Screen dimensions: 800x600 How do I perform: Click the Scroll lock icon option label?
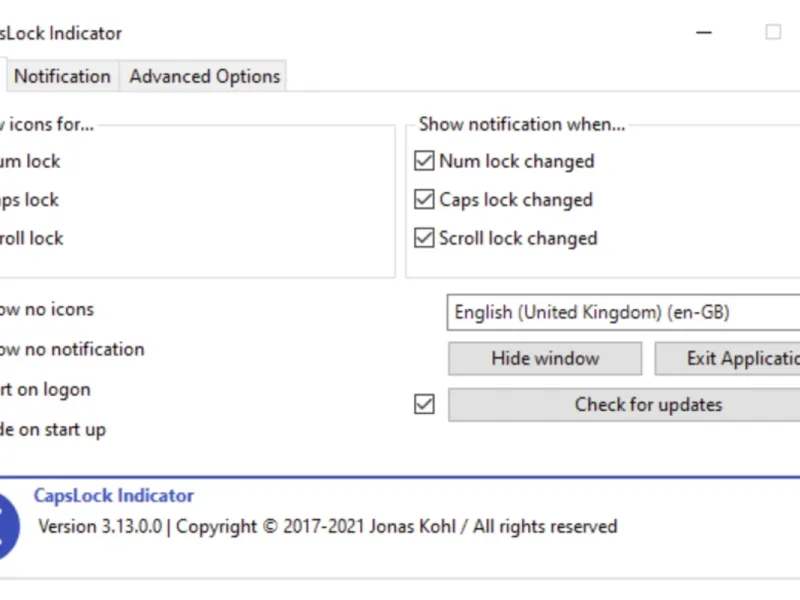(x=32, y=238)
